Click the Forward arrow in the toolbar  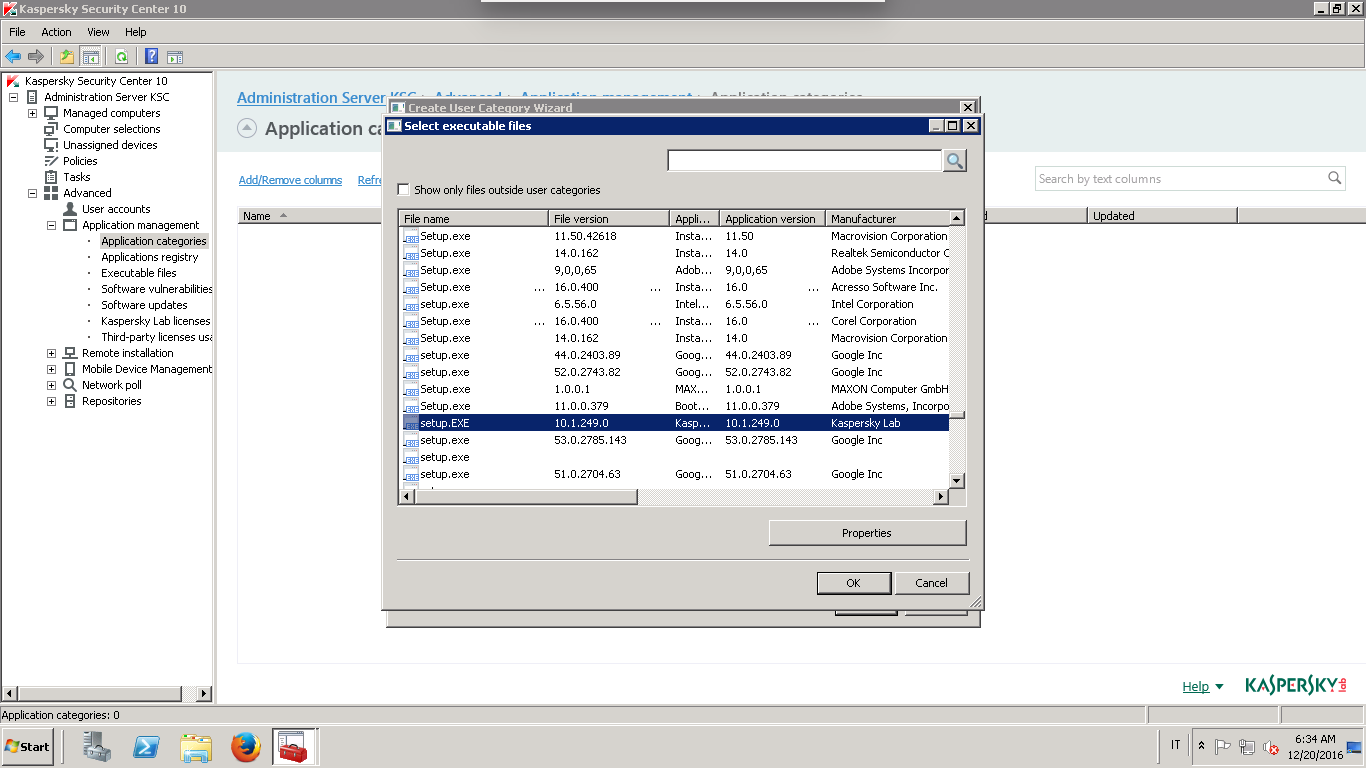pyautogui.click(x=36, y=56)
